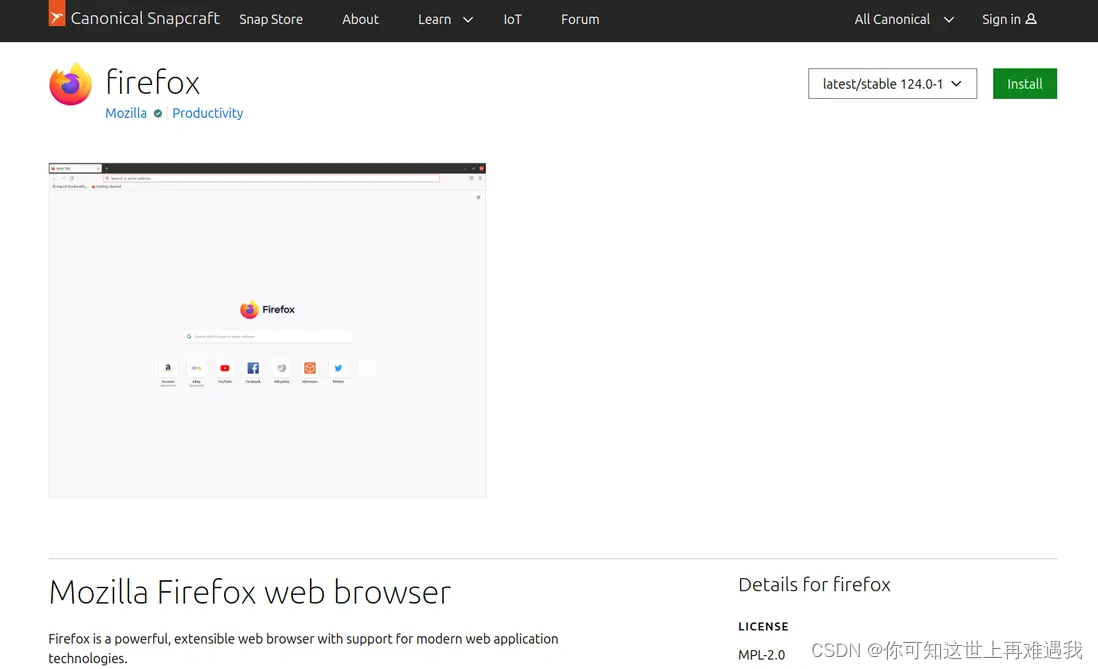
Task: Open the Productivity category link
Action: click(207, 113)
